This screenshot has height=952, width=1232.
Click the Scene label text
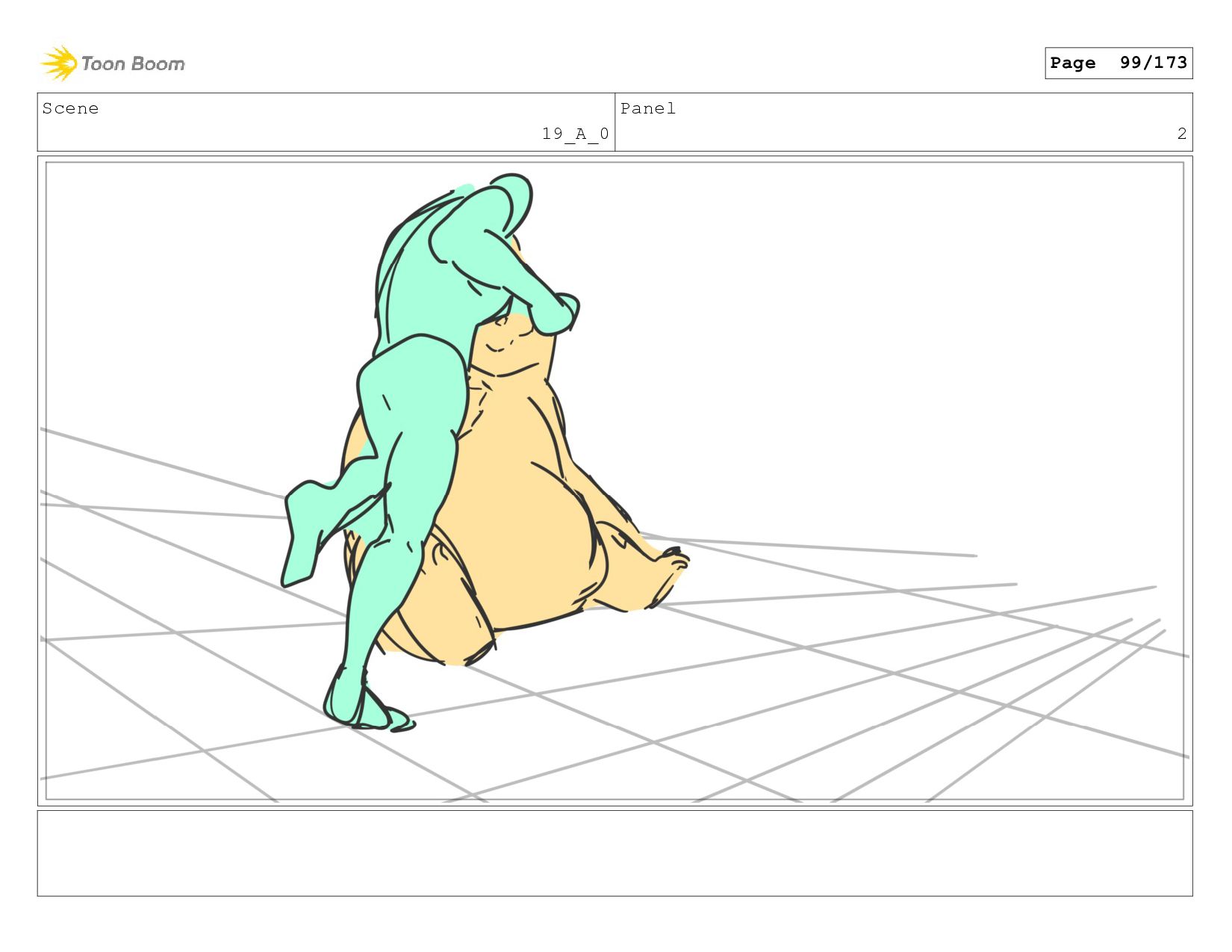(x=70, y=108)
